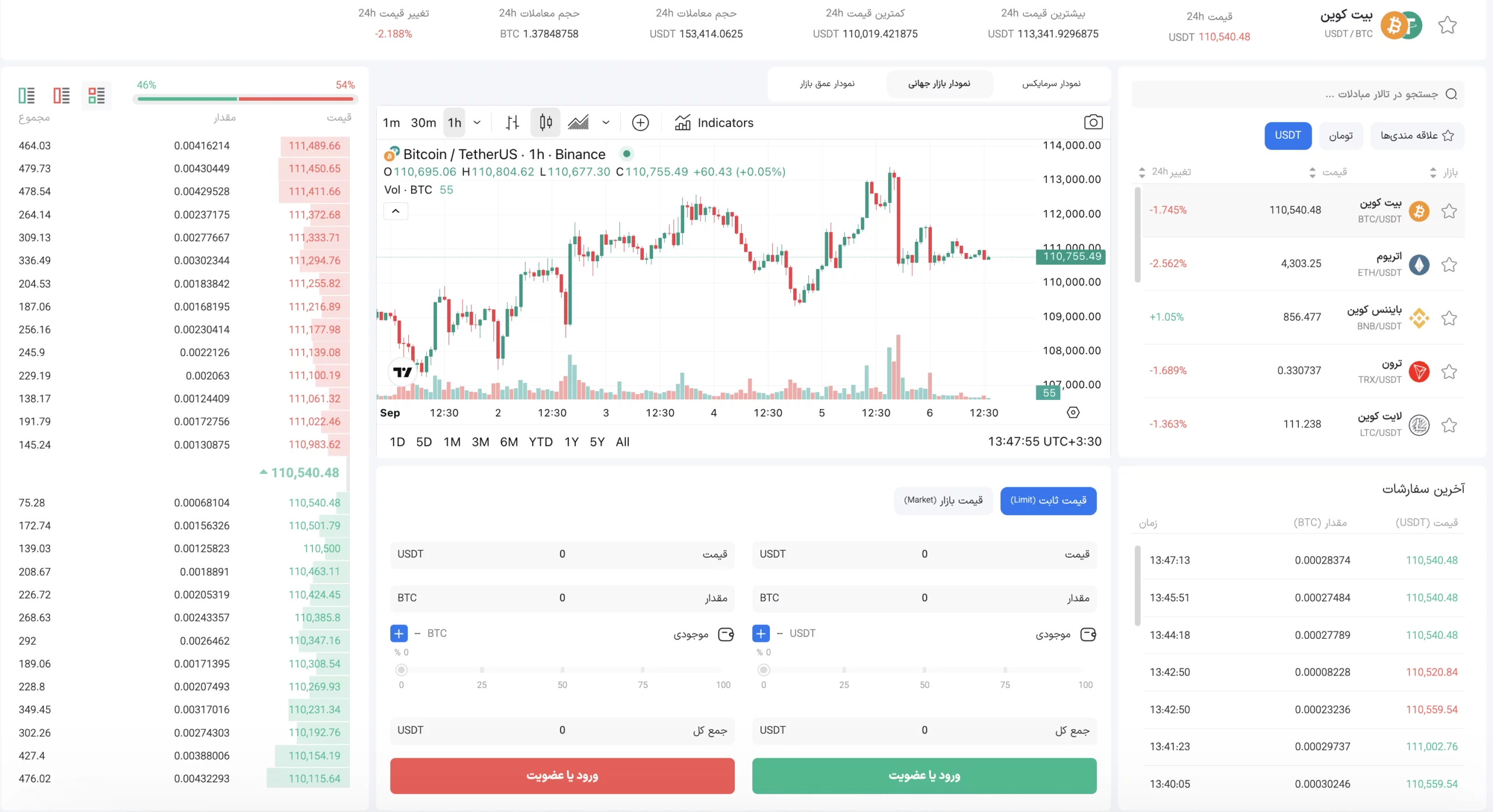This screenshot has height=812, width=1493.
Task: Favorite Ethereum with its star icon
Action: (1449, 265)
